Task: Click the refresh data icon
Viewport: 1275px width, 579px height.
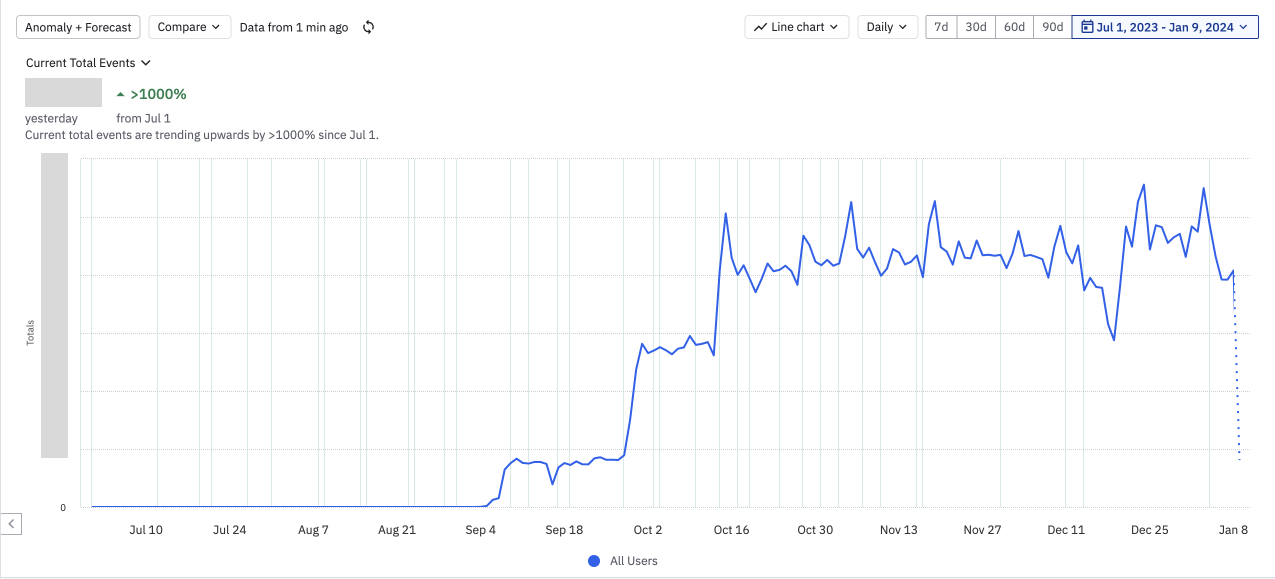Action: (x=368, y=27)
